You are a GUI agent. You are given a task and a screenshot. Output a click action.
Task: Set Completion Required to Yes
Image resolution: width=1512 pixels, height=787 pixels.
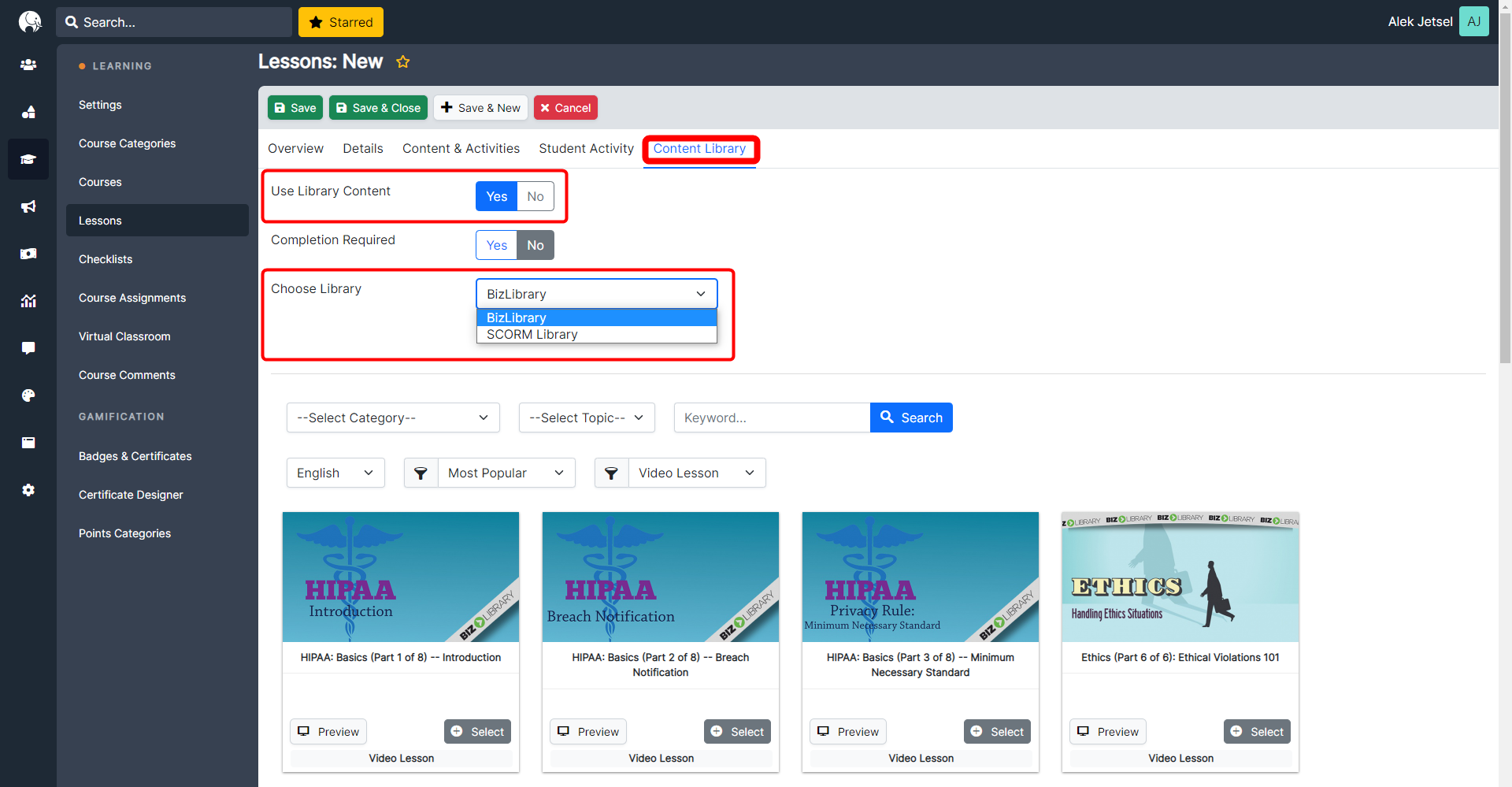[496, 245]
